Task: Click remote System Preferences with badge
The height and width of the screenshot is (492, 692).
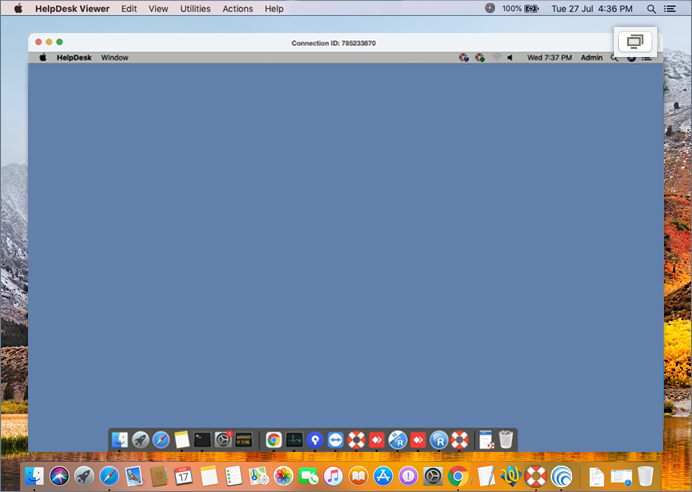Action: [x=223, y=439]
